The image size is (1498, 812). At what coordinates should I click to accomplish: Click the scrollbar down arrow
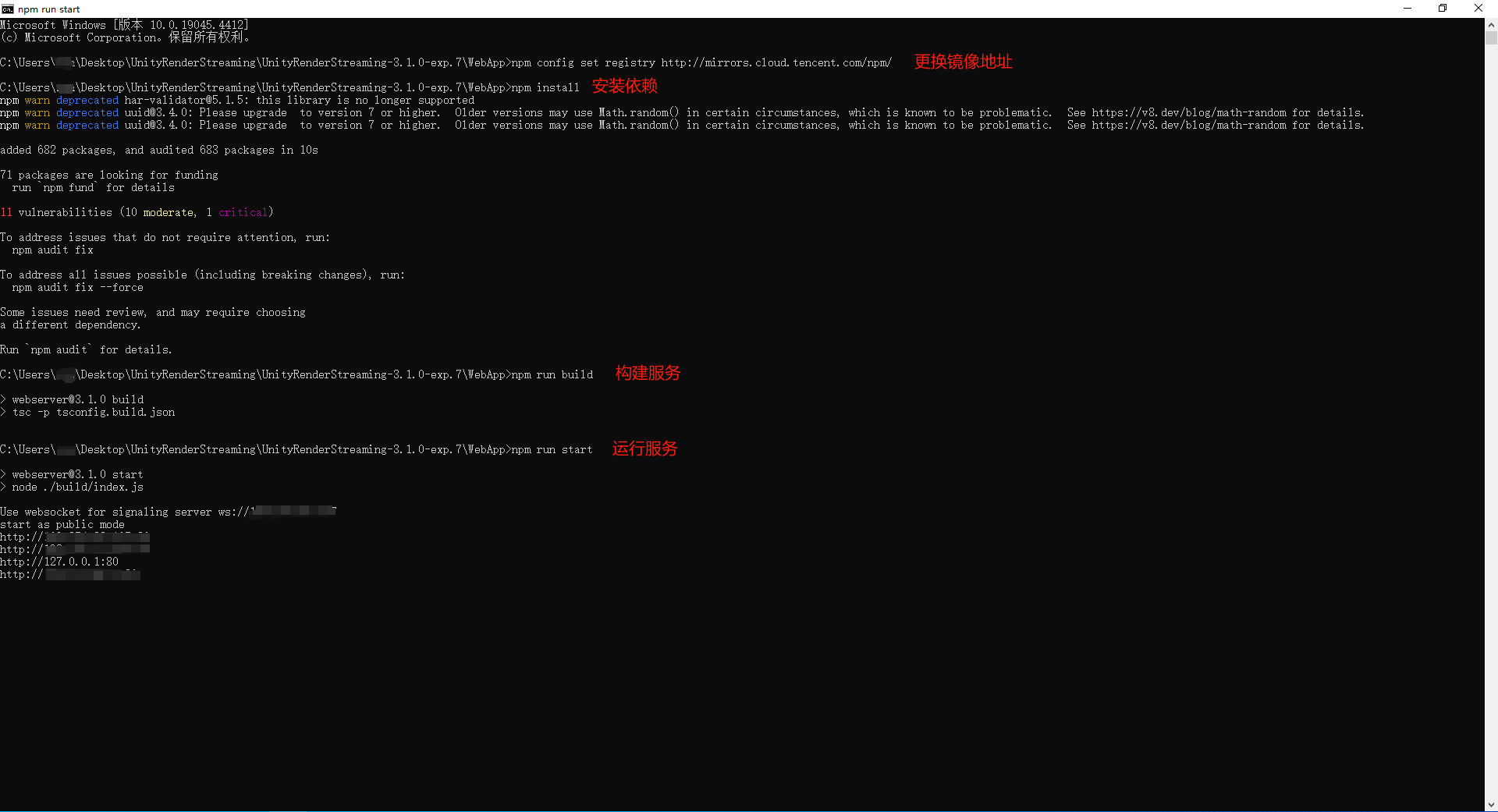(1491, 804)
